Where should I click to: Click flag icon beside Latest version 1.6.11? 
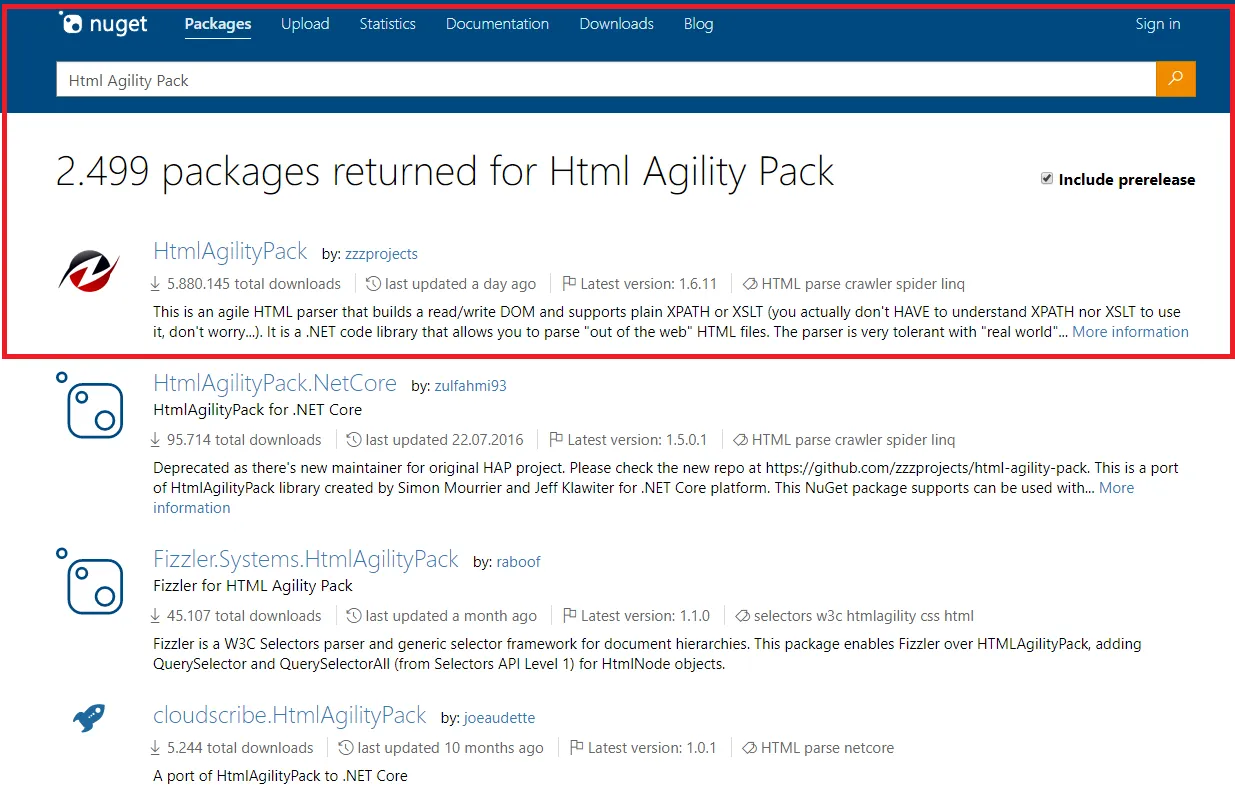(x=569, y=284)
